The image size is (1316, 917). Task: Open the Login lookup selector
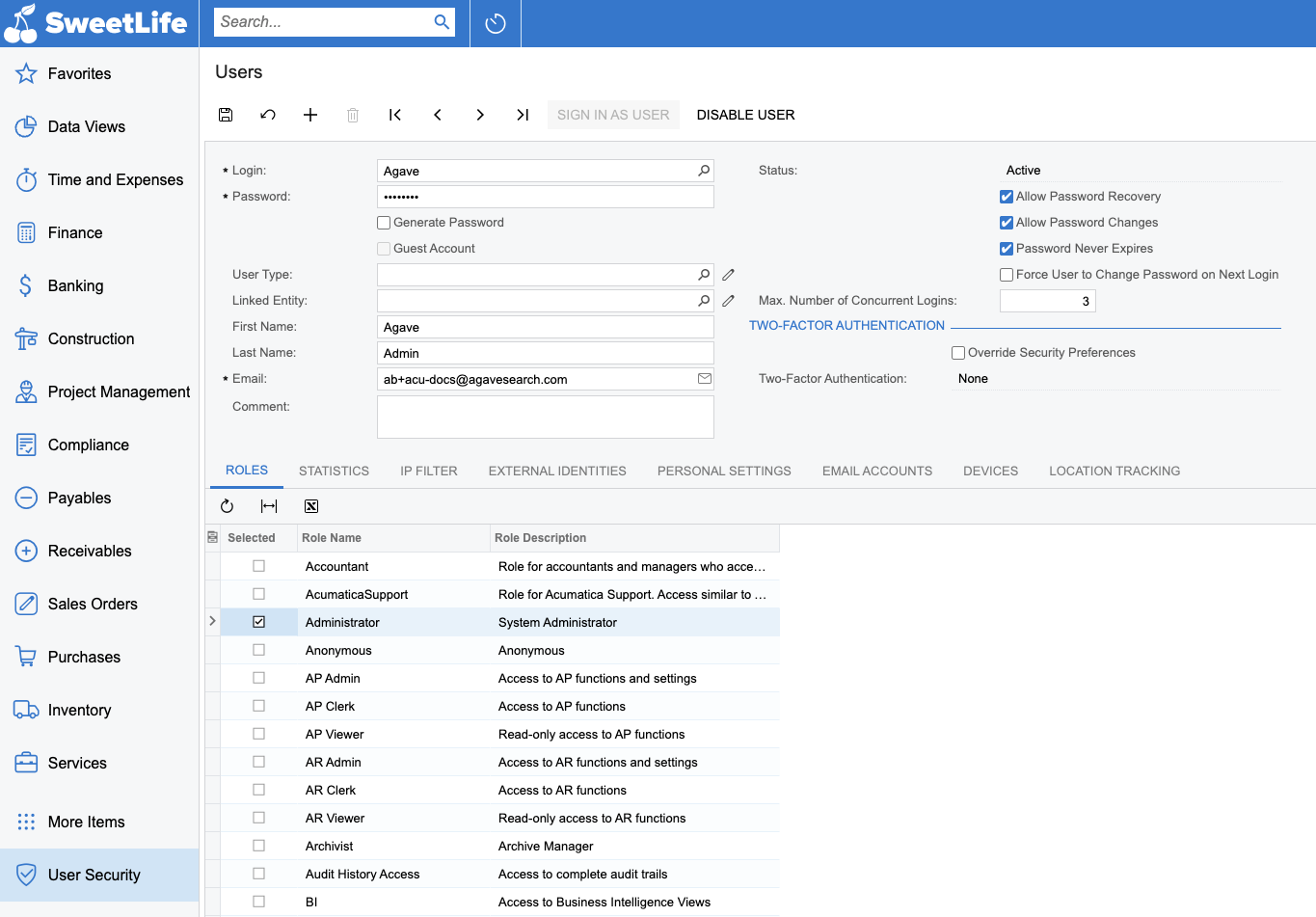coord(704,171)
